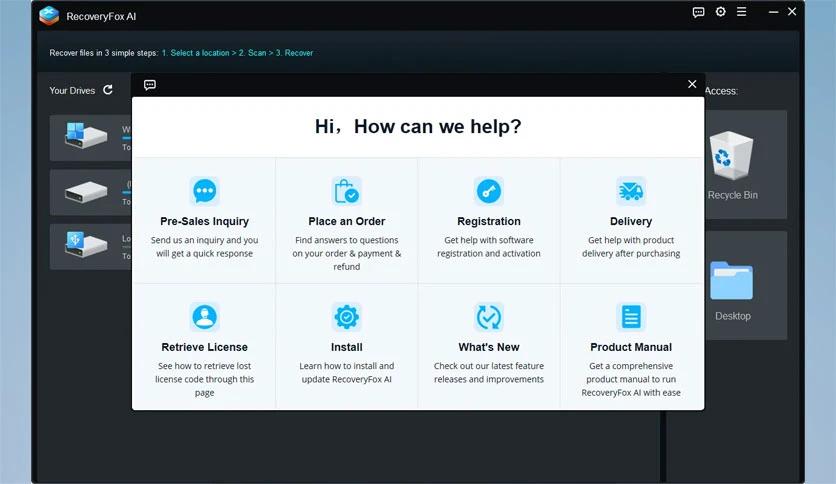The height and width of the screenshot is (484, 836).
Task: Click the chat icon in dialog header
Action: pyautogui.click(x=150, y=85)
